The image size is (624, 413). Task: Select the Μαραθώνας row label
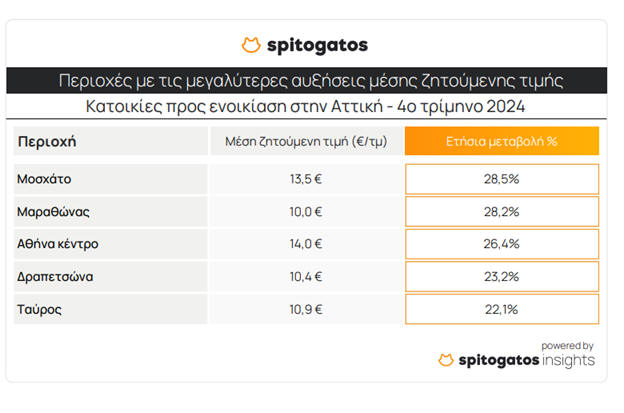(52, 211)
